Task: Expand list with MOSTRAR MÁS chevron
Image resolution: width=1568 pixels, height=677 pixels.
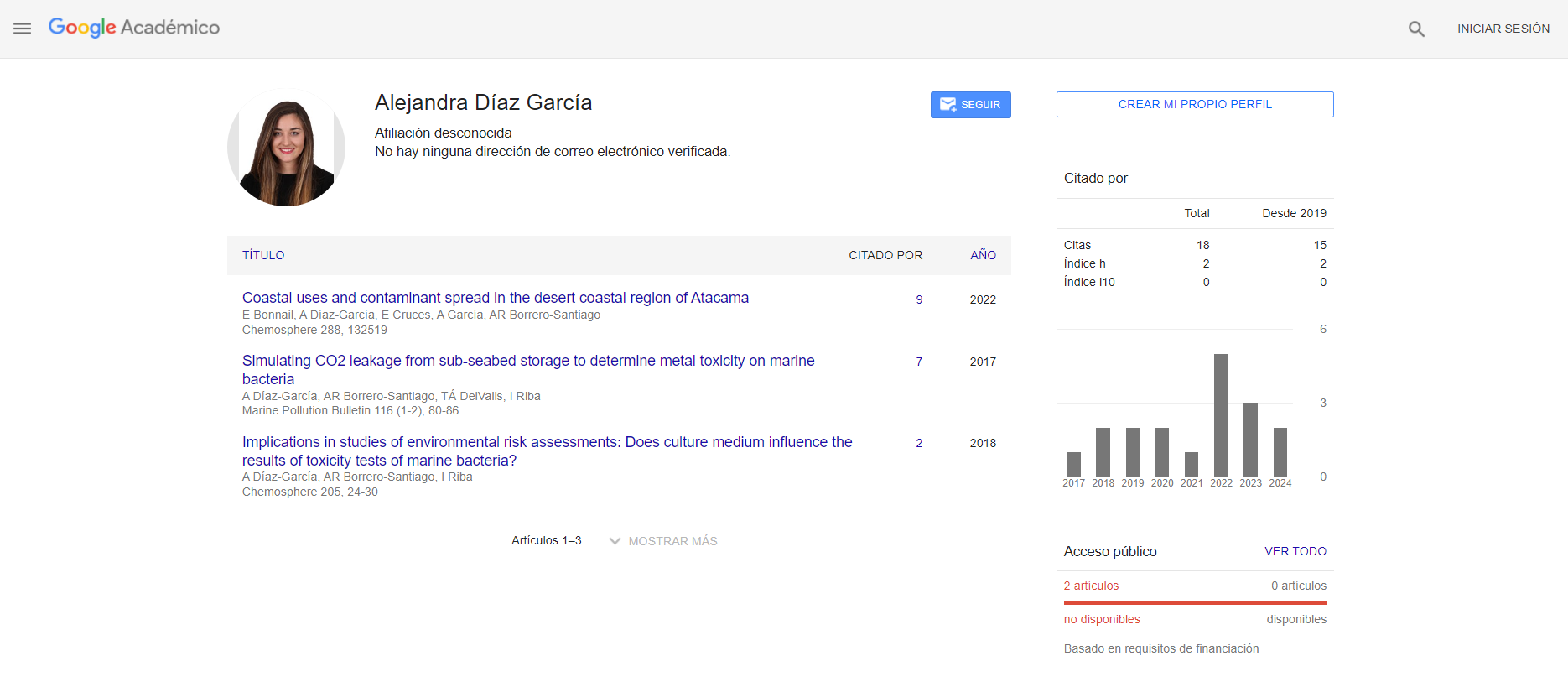Action: point(615,541)
